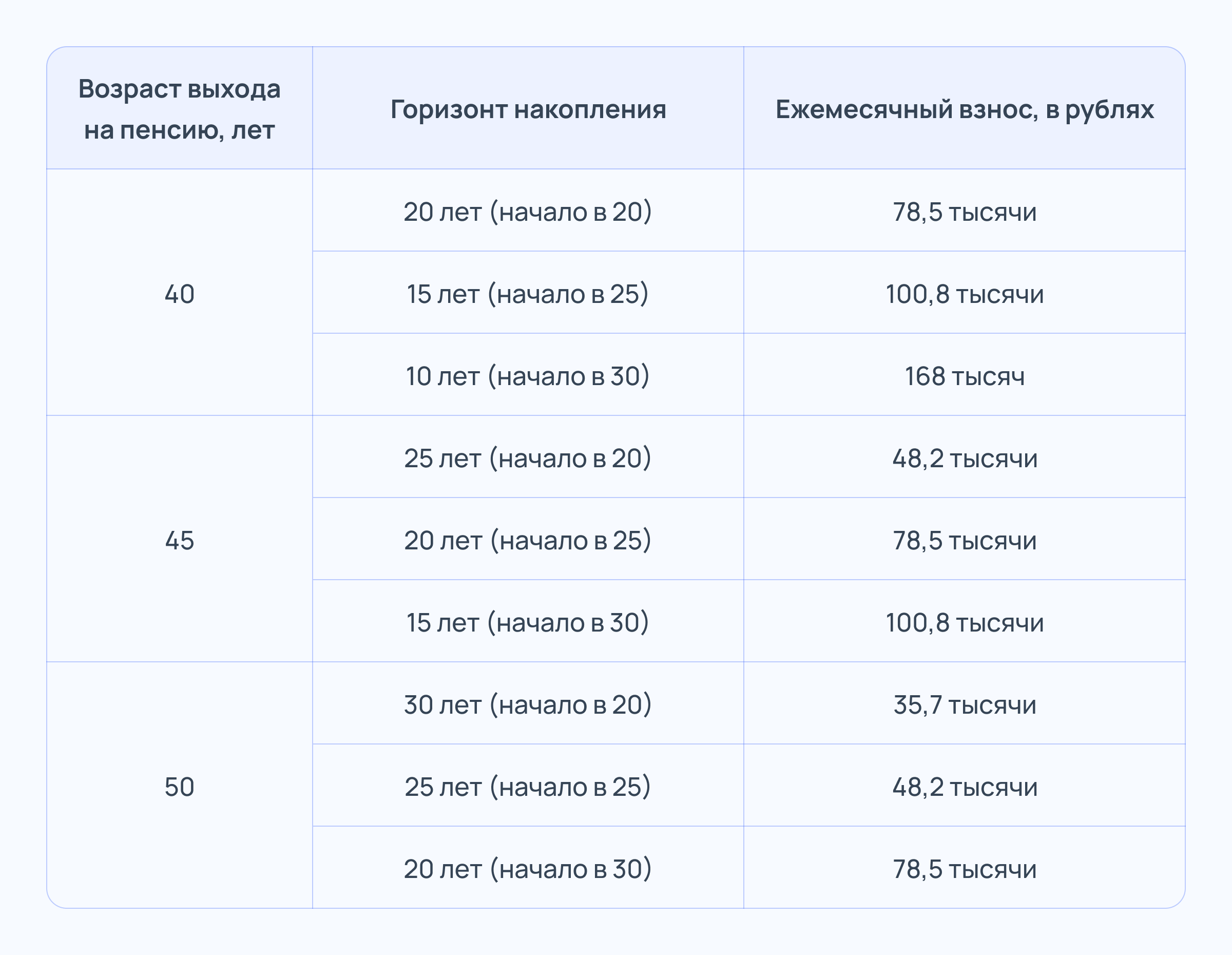Click the '20 лет (начало в 30)' cell
This screenshot has width=1232, height=955.
[528, 869]
